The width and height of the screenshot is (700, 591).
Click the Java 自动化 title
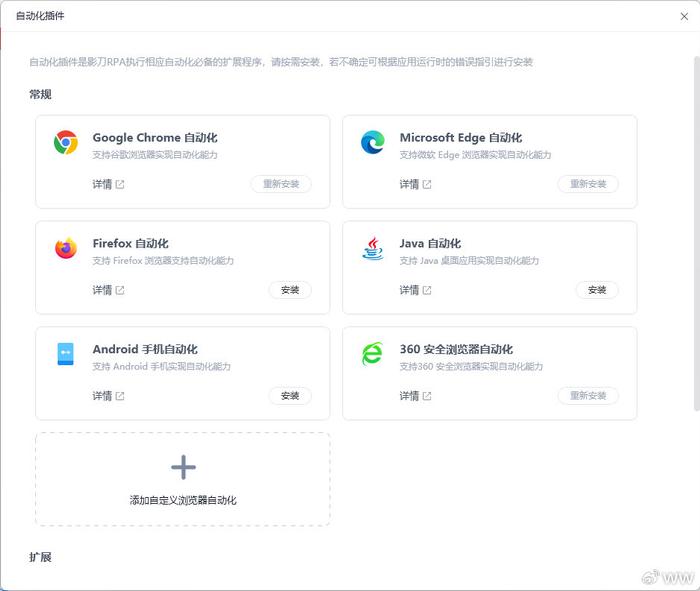click(430, 243)
